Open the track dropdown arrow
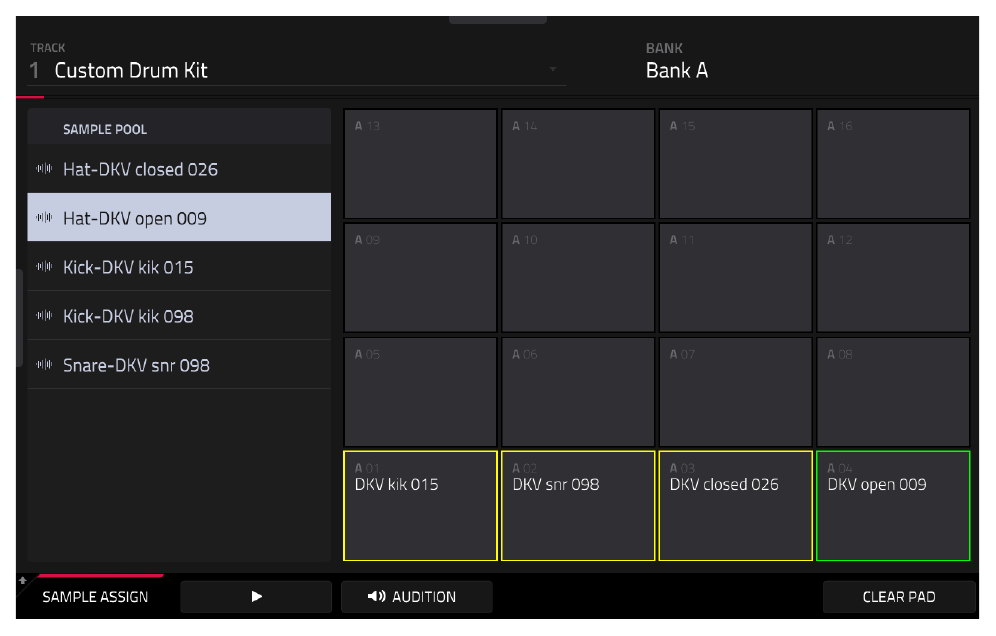Image resolution: width=996 pixels, height=636 pixels. (553, 69)
